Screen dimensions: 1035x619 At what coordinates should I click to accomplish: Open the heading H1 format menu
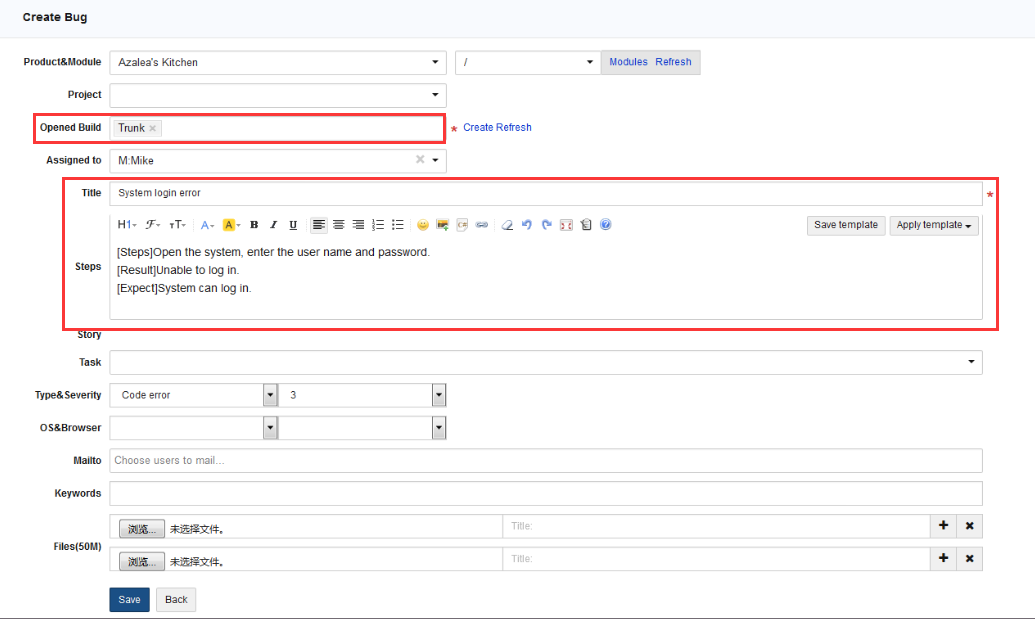pos(127,225)
